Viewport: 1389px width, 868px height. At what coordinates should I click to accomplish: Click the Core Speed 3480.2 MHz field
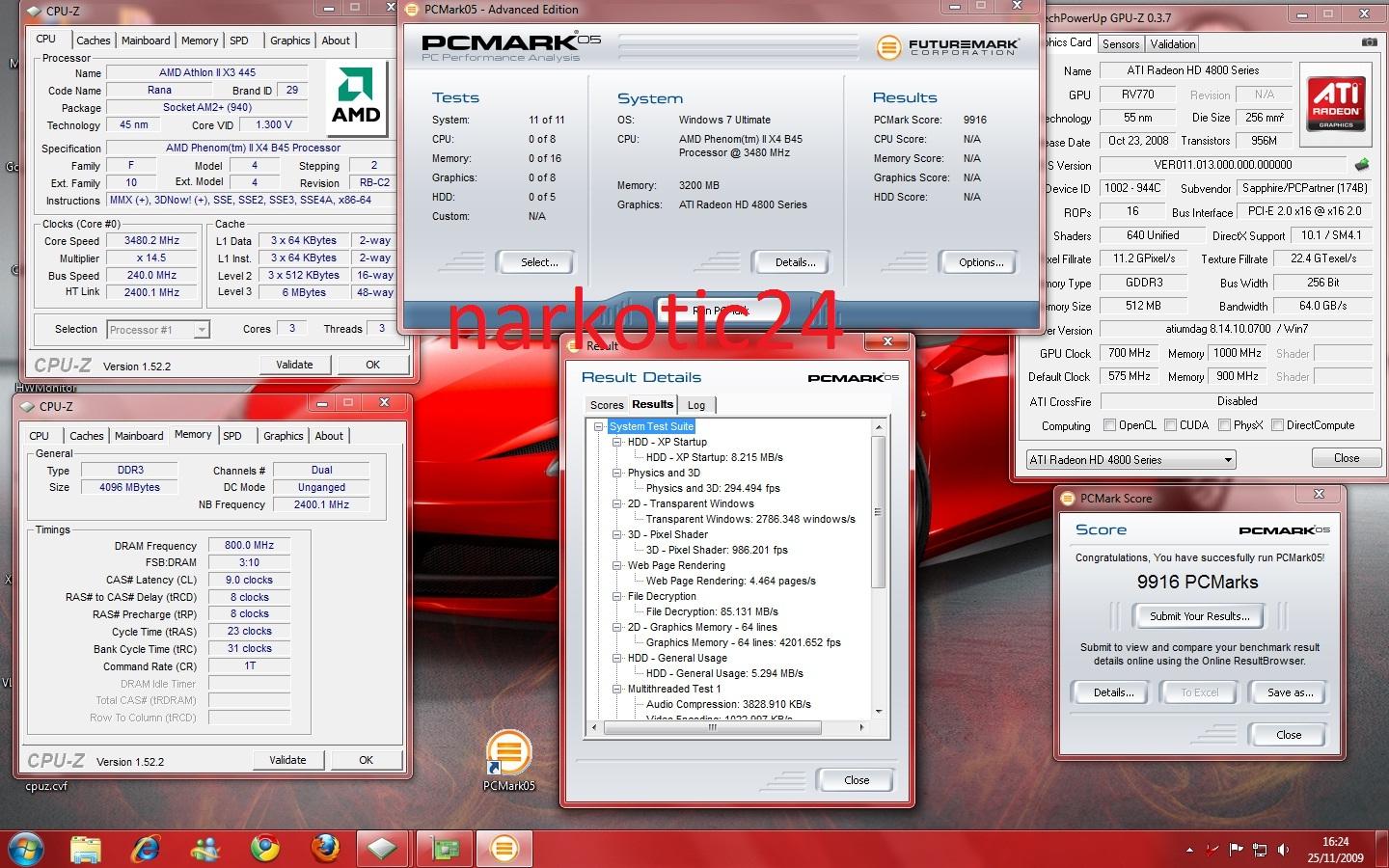pos(151,241)
